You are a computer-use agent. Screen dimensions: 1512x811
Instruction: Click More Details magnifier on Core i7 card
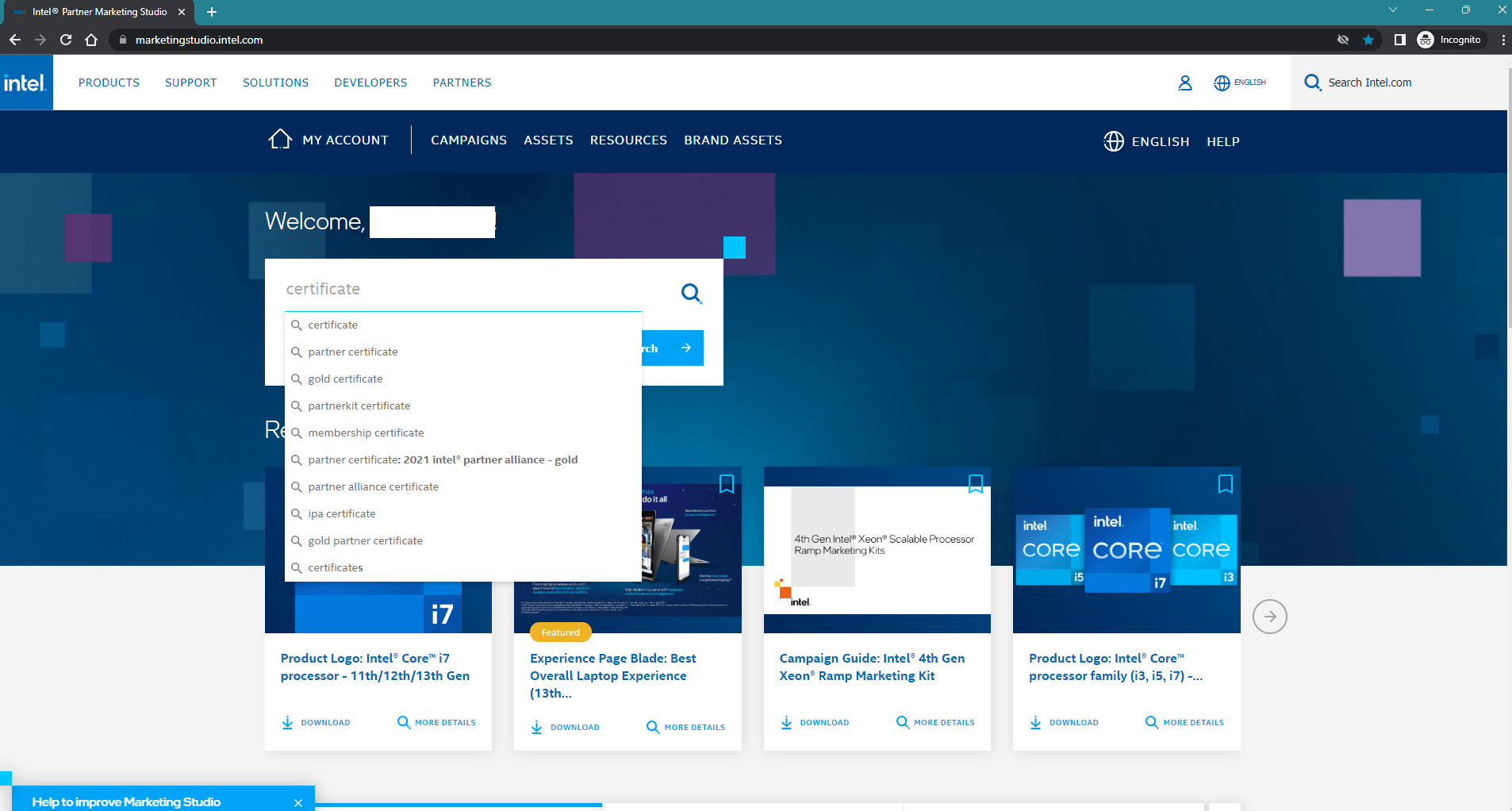click(x=404, y=722)
